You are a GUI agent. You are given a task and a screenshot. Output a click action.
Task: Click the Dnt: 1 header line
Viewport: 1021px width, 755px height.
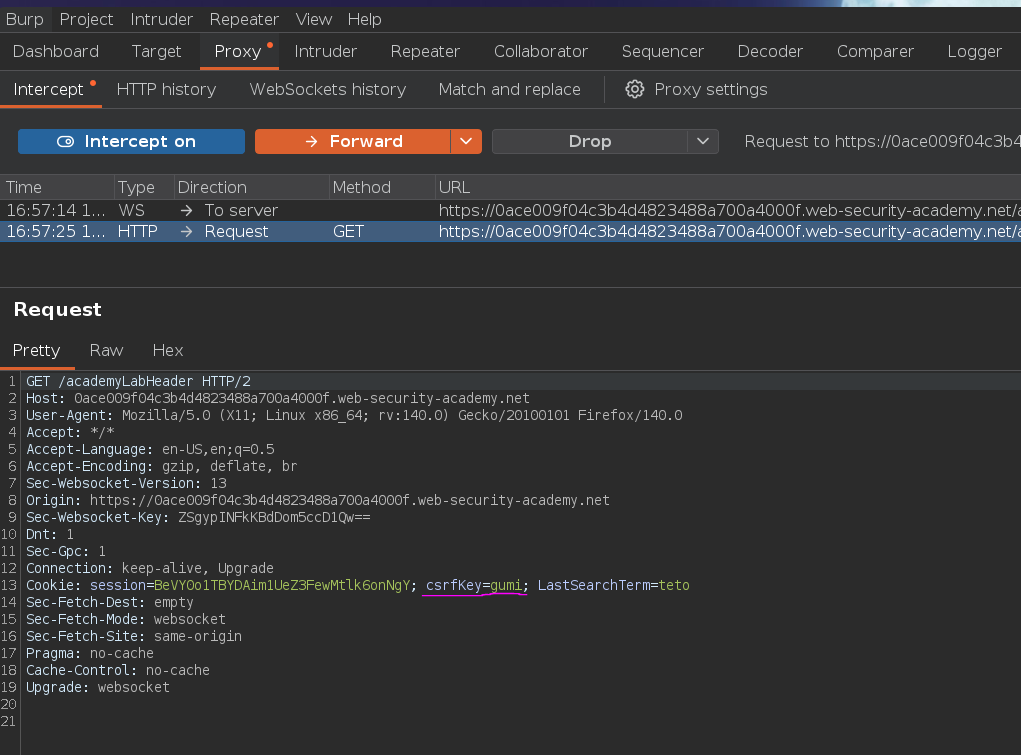(50, 534)
